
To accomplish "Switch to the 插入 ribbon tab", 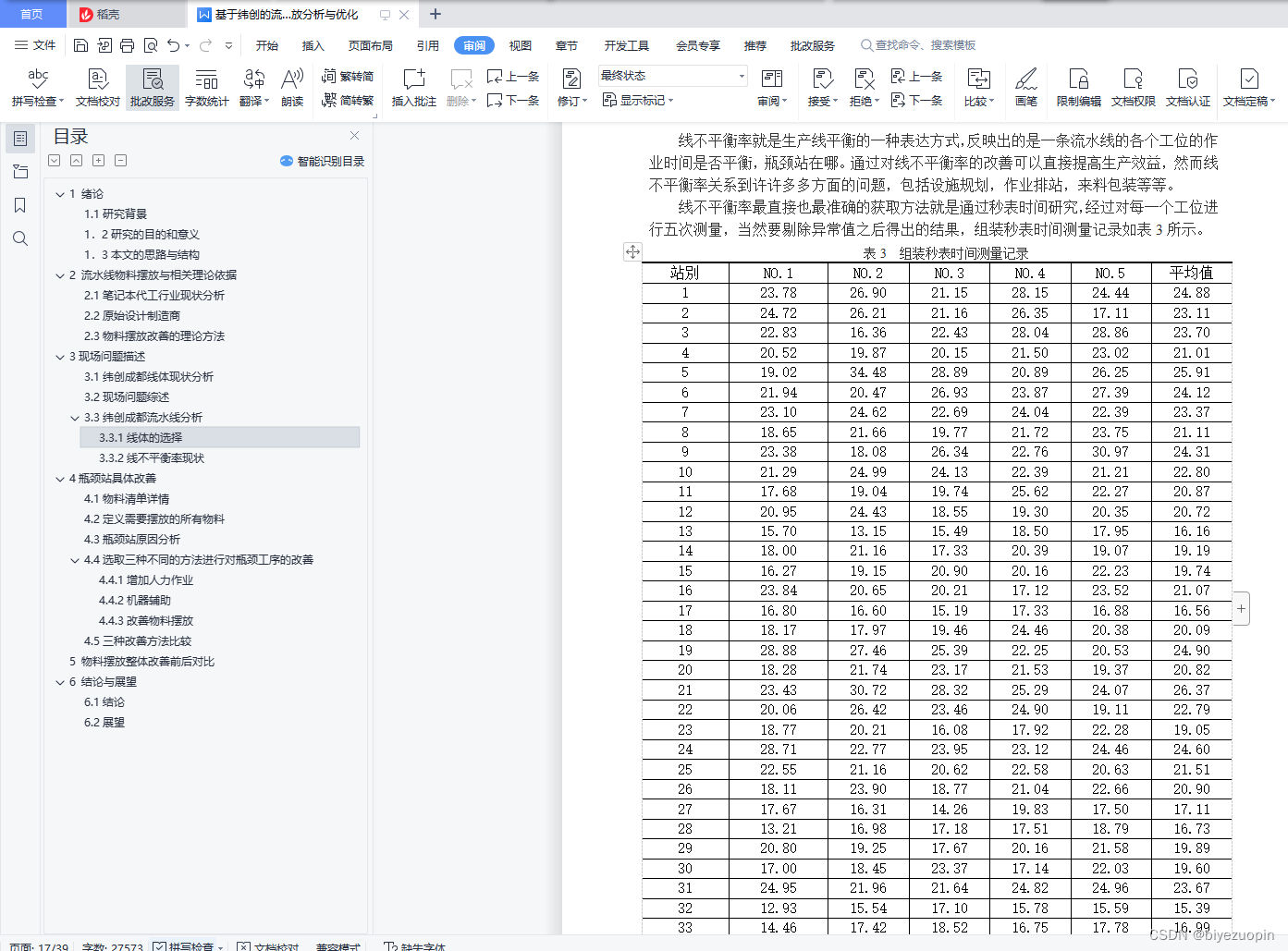I will (x=313, y=45).
